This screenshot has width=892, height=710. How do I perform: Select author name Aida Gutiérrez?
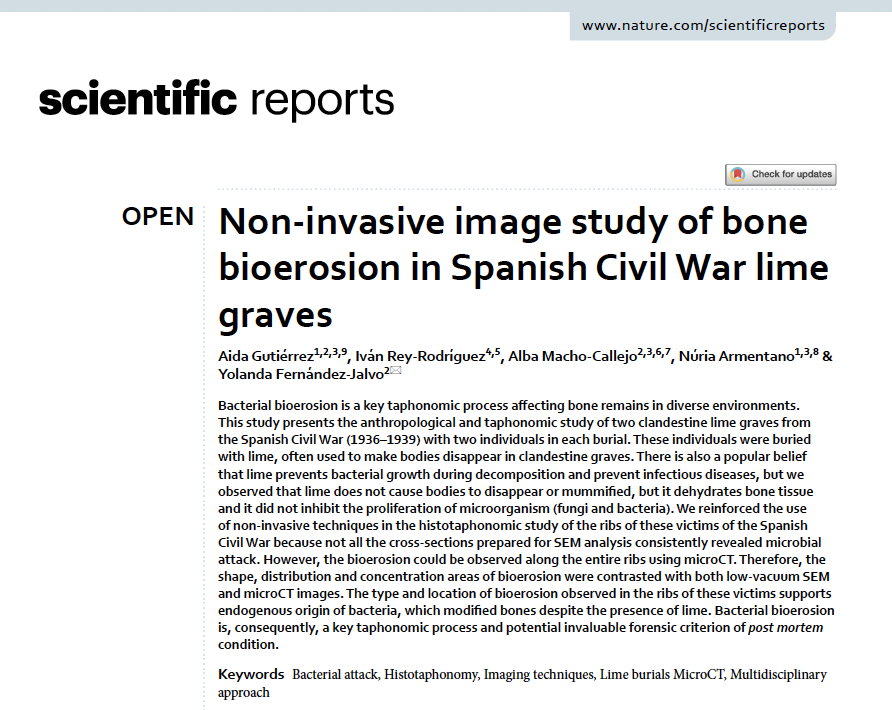(x=265, y=356)
